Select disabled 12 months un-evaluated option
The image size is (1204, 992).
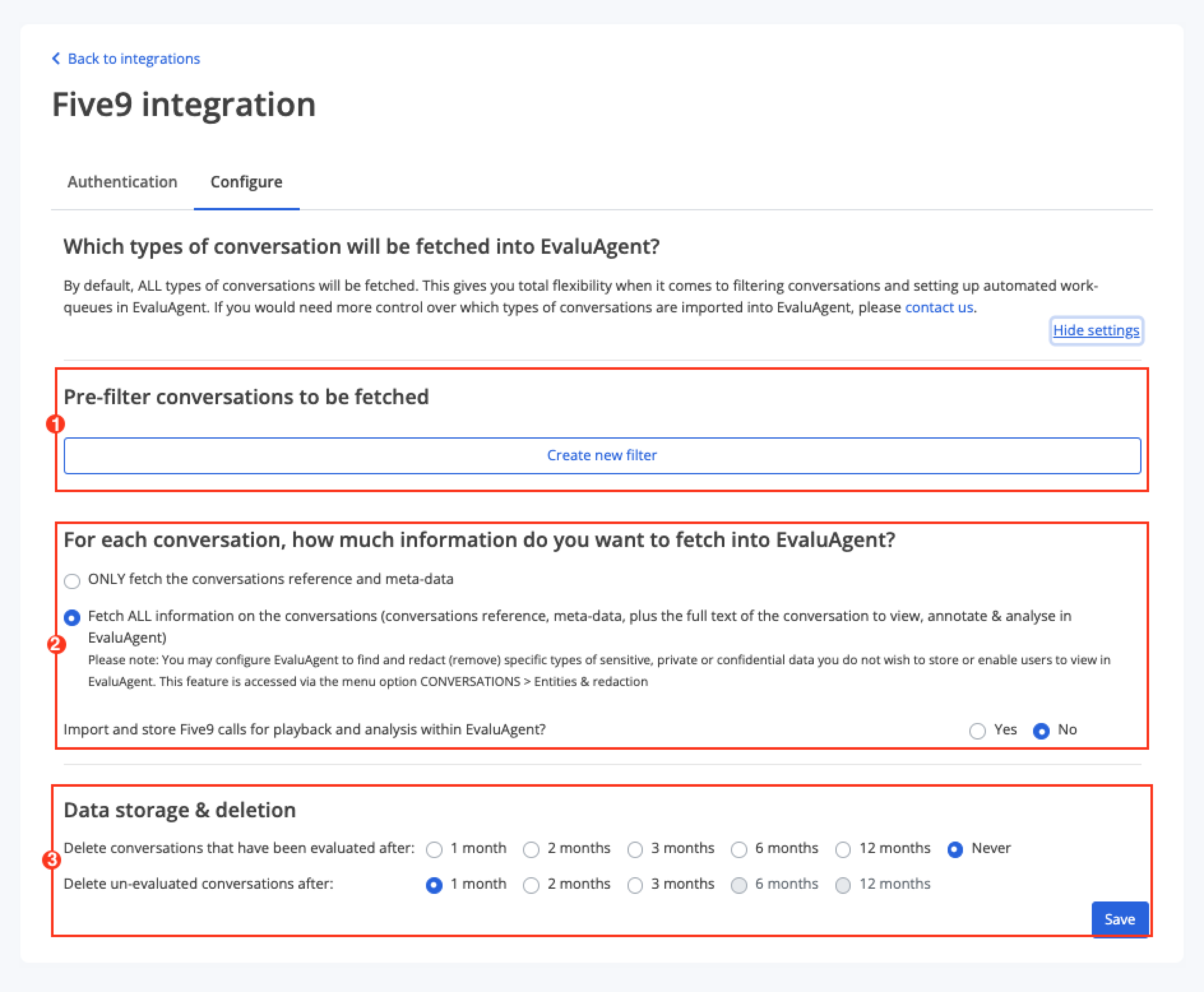[843, 885]
